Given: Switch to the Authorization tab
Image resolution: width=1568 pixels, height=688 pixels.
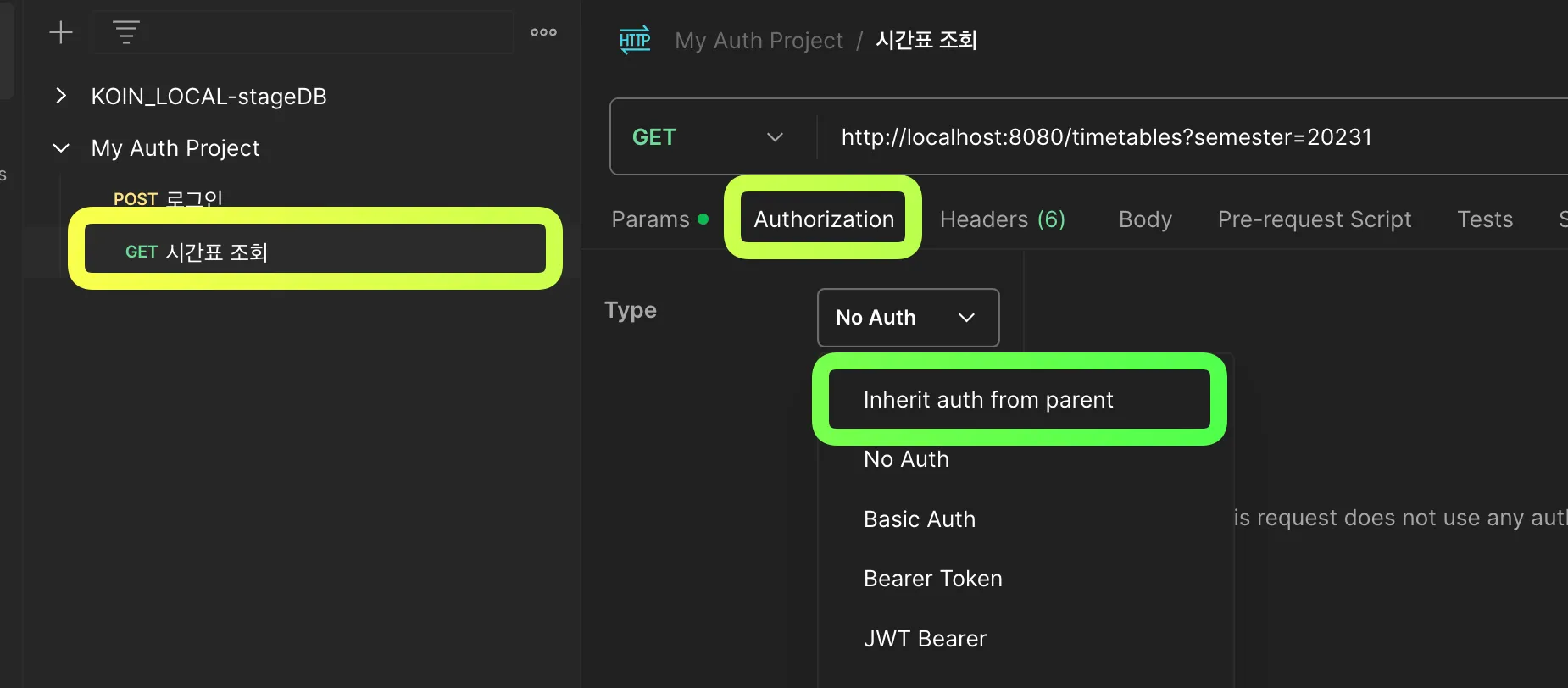Looking at the screenshot, I should coord(823,219).
